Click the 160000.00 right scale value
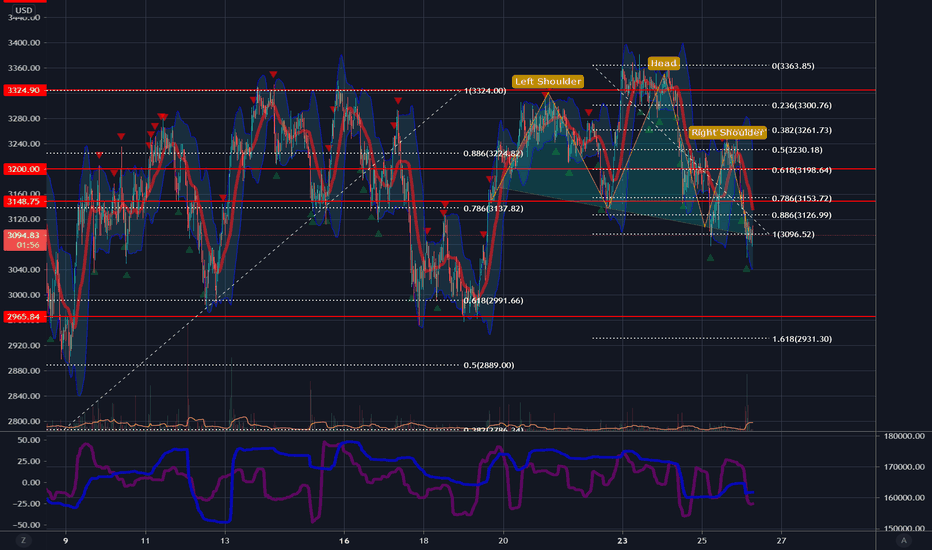This screenshot has width=932, height=550. [904, 498]
